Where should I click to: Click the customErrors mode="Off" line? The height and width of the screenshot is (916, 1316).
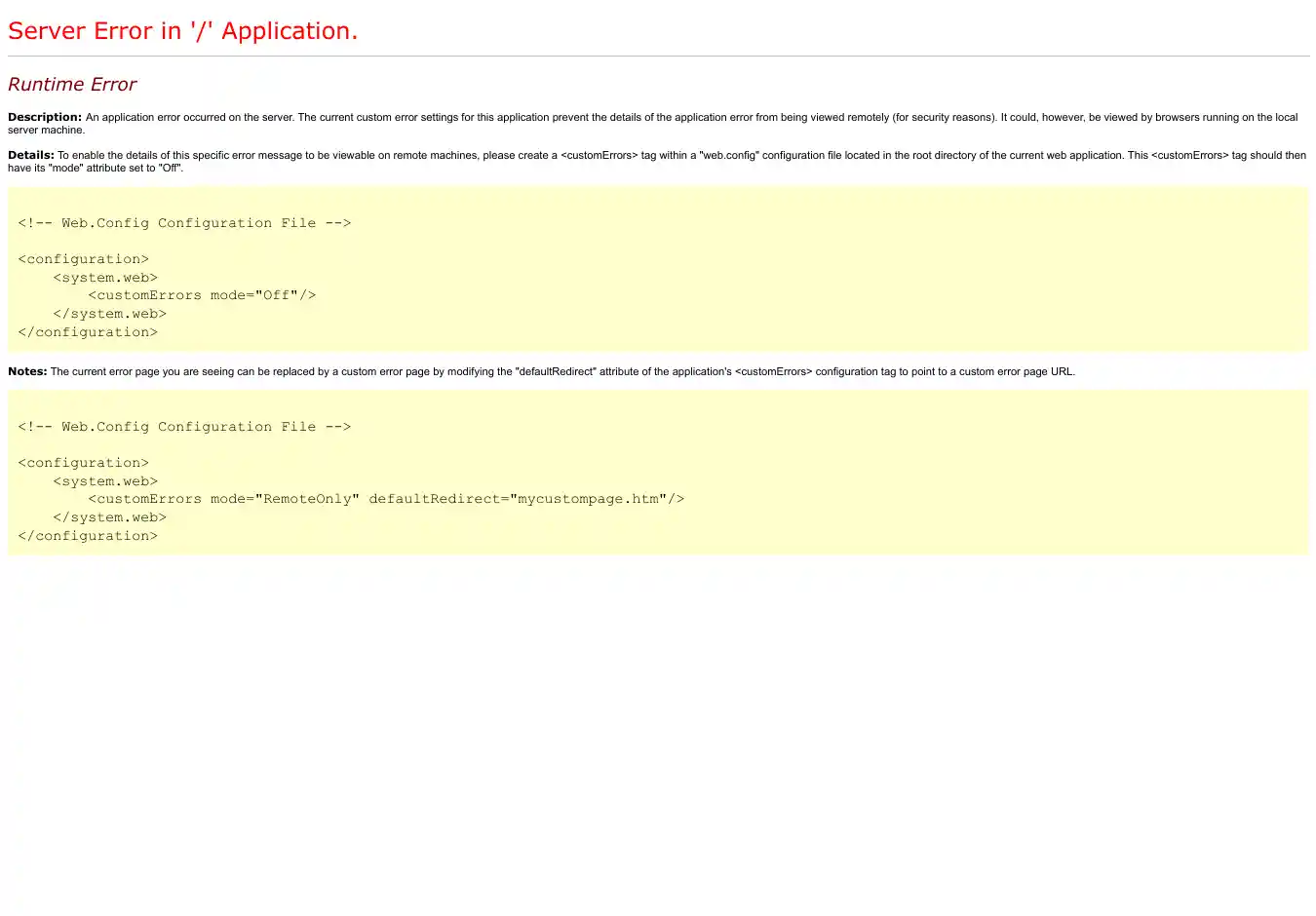(x=202, y=295)
